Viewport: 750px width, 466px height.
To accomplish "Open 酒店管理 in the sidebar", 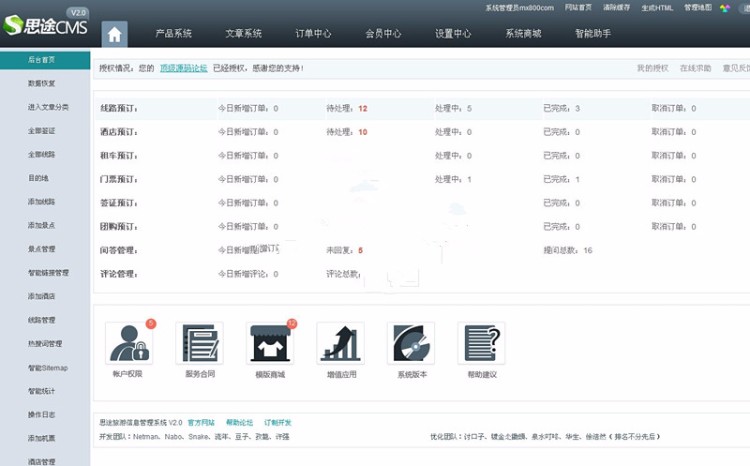I will click(42, 462).
